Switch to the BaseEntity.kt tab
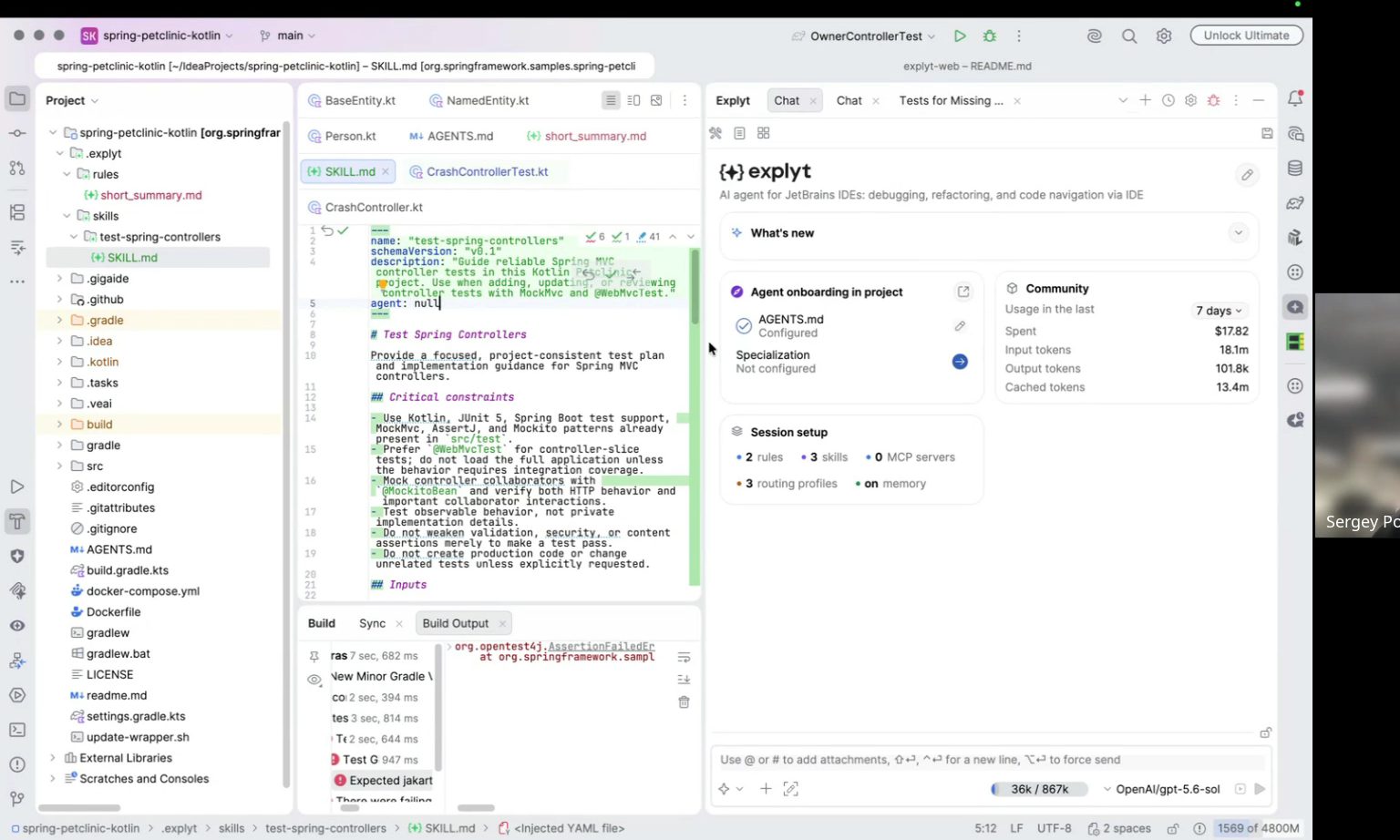The image size is (1400, 840). click(352, 100)
